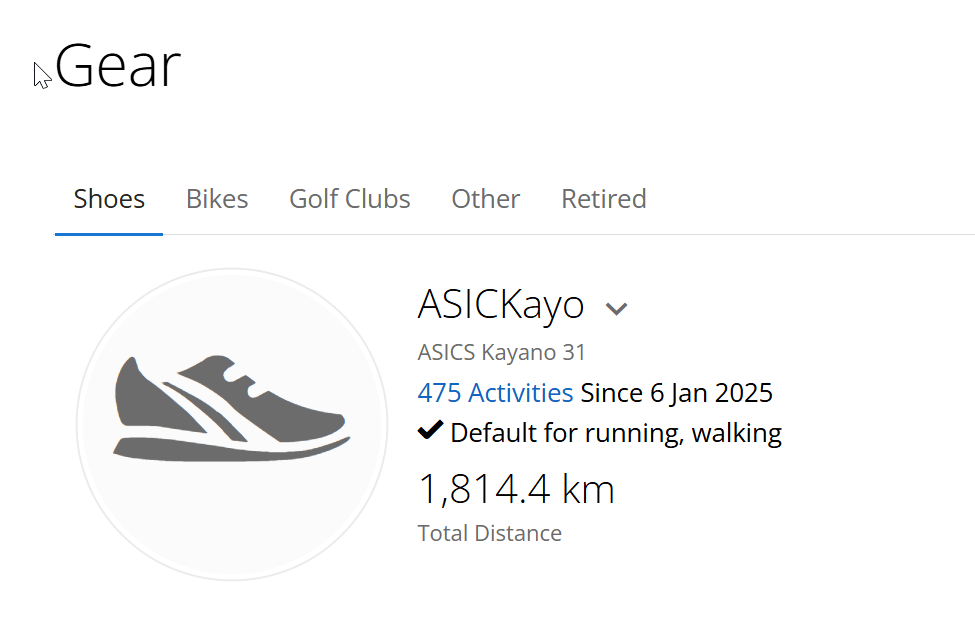The image size is (975, 624).
Task: Click the km unit after 1,814.4
Action: [587, 490]
